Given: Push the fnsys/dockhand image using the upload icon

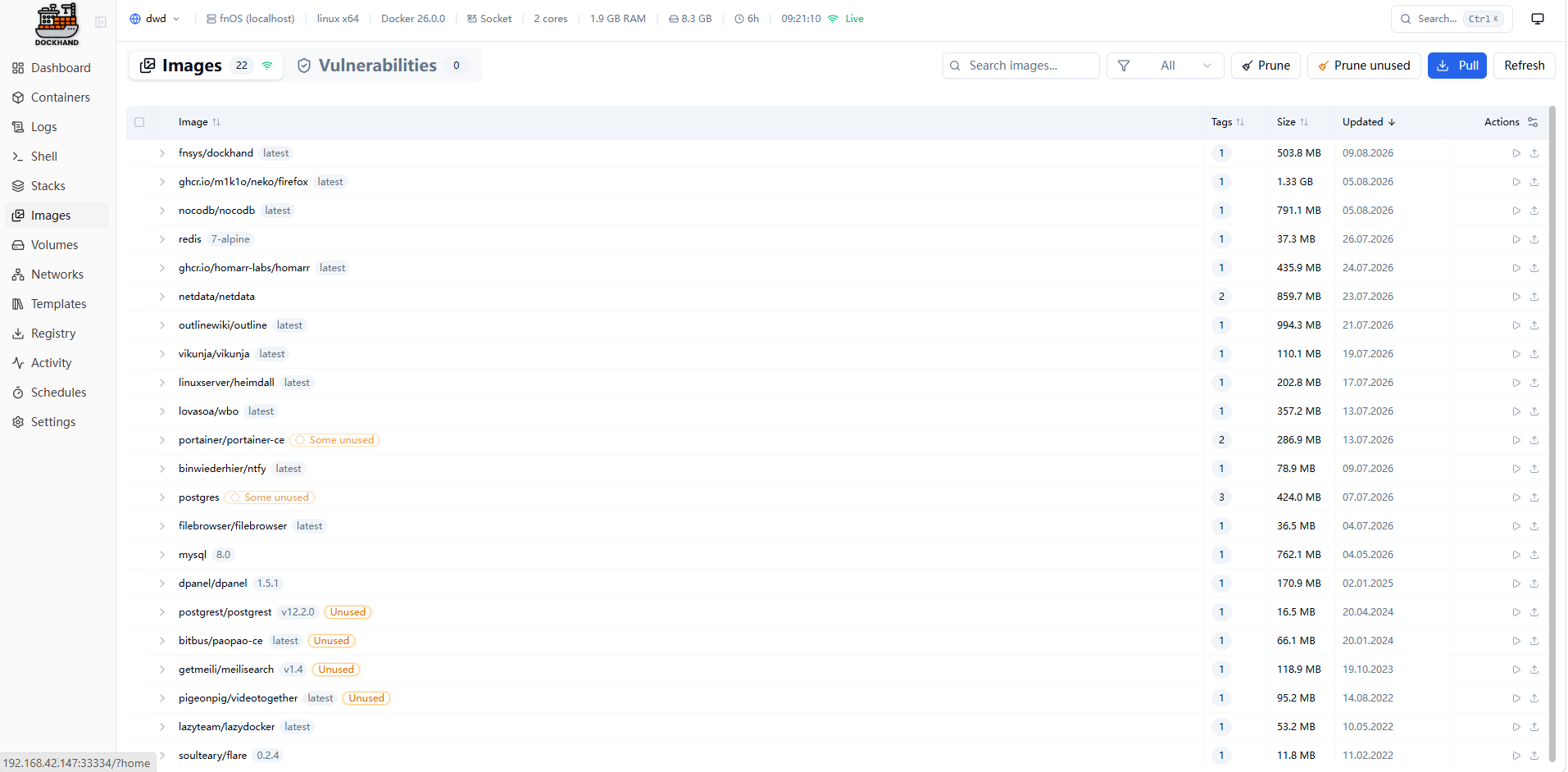Looking at the screenshot, I should pos(1534,153).
